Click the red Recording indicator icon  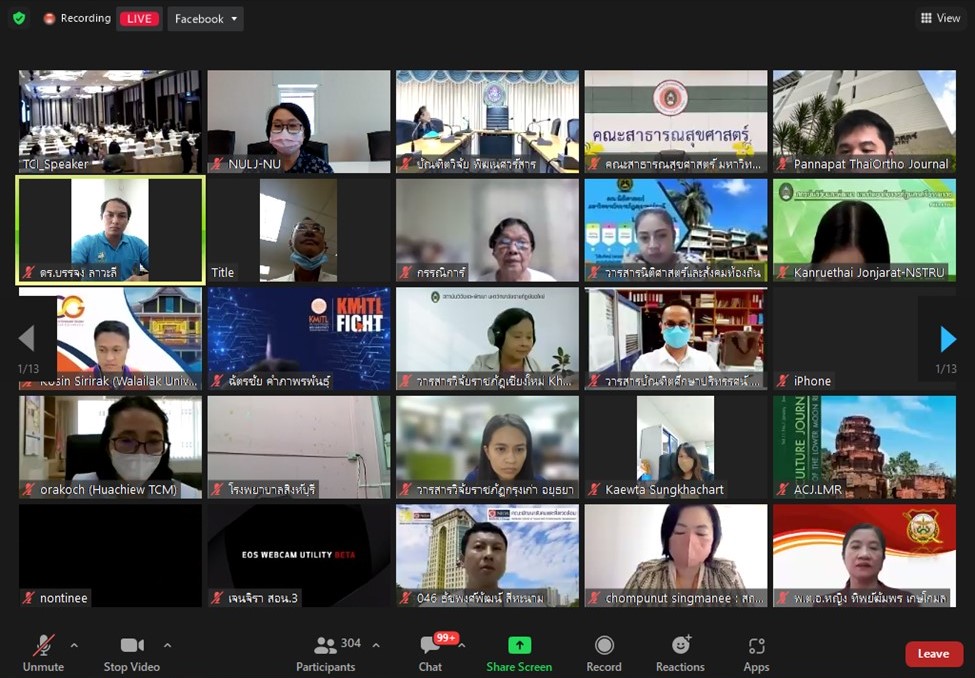point(49,19)
